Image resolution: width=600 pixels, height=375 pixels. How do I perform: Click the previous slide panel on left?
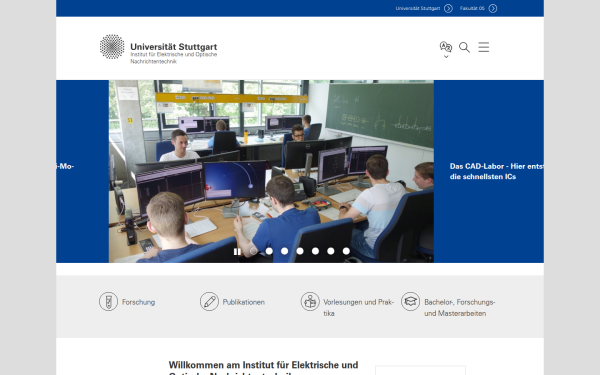click(82, 171)
